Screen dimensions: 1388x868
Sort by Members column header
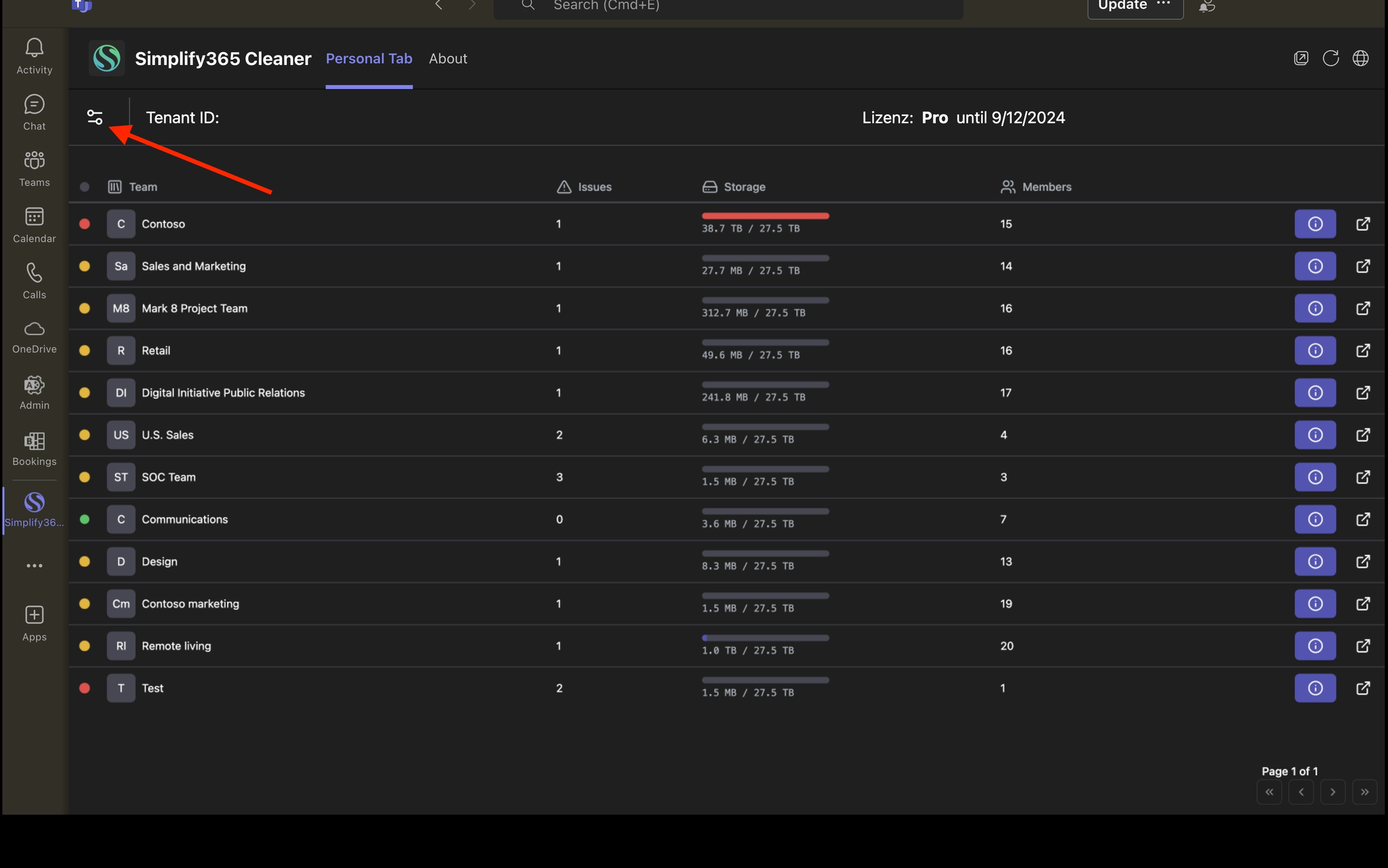(1036, 186)
